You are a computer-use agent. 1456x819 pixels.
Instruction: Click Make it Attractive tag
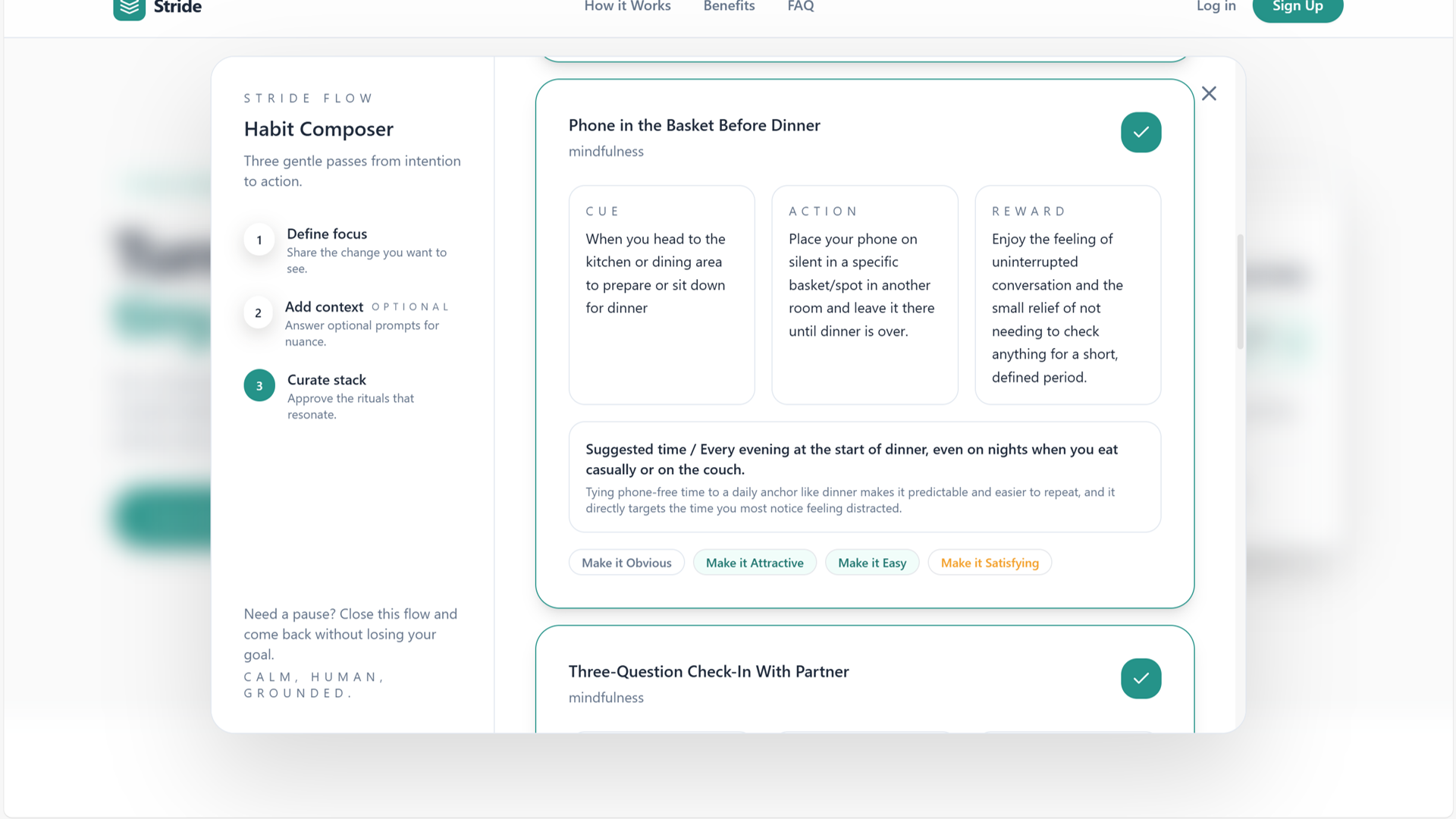point(755,563)
